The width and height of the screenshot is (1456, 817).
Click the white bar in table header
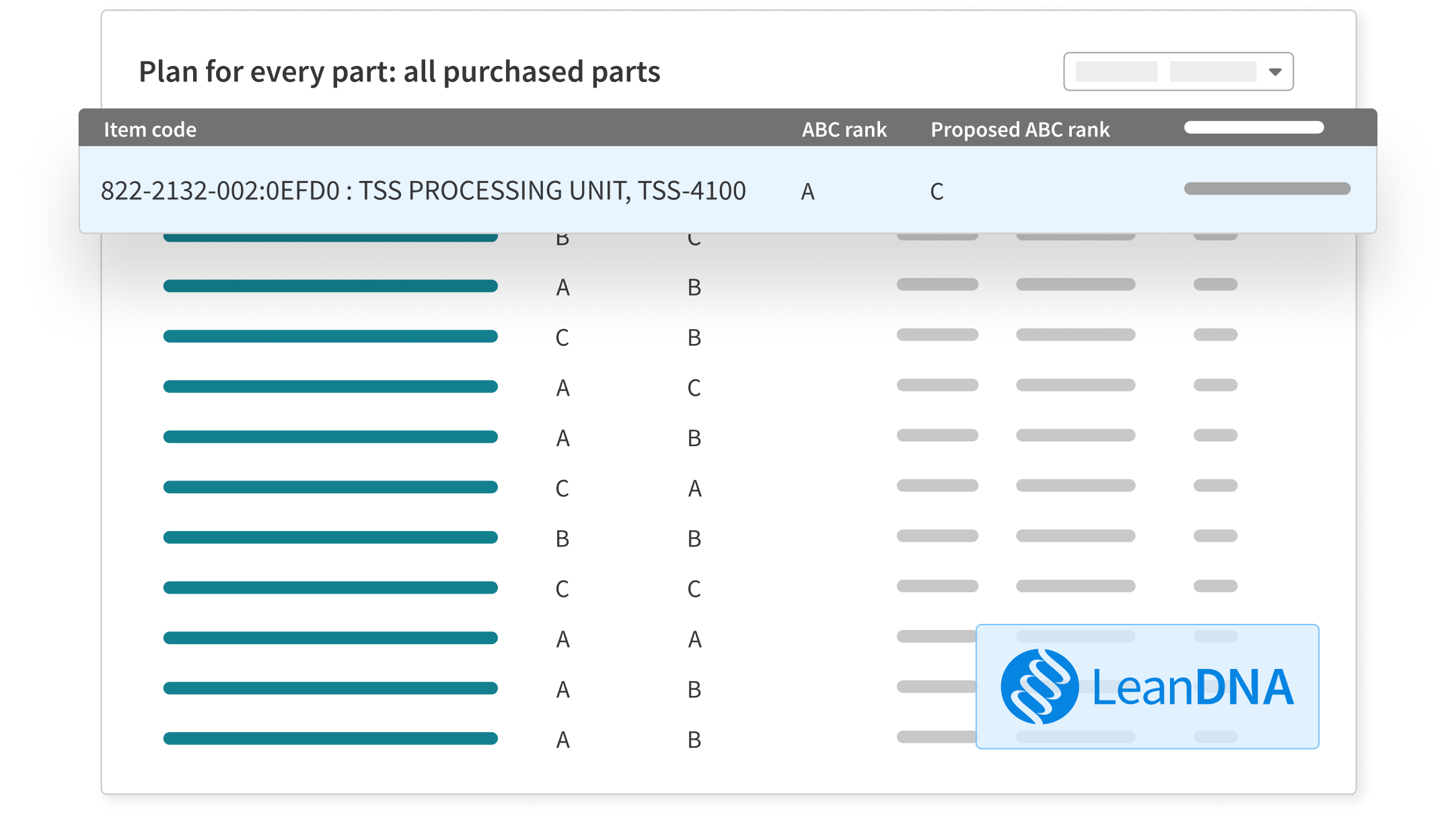coord(1253,128)
